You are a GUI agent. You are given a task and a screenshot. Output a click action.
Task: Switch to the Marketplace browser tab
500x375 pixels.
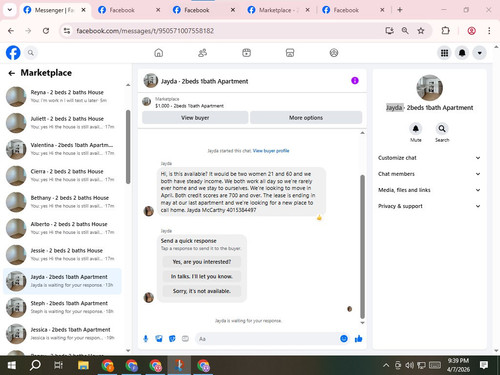(x=279, y=10)
